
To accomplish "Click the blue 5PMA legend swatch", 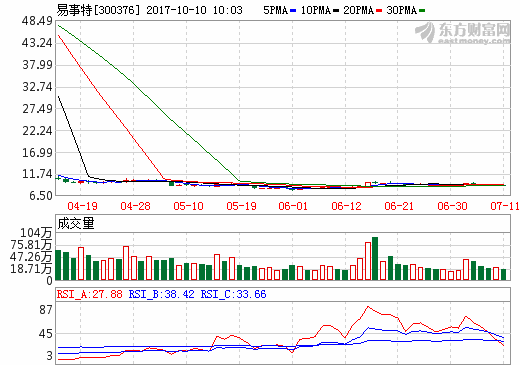I will click(293, 11).
